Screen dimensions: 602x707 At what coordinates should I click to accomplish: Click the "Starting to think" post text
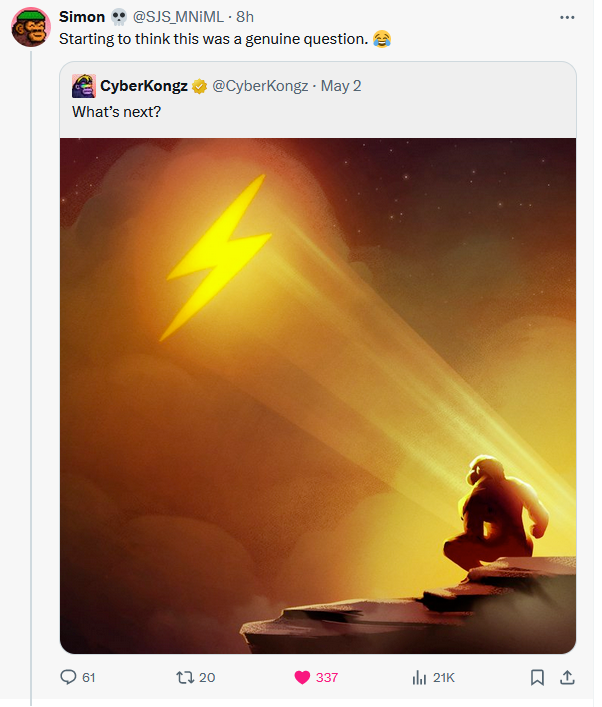(213, 39)
